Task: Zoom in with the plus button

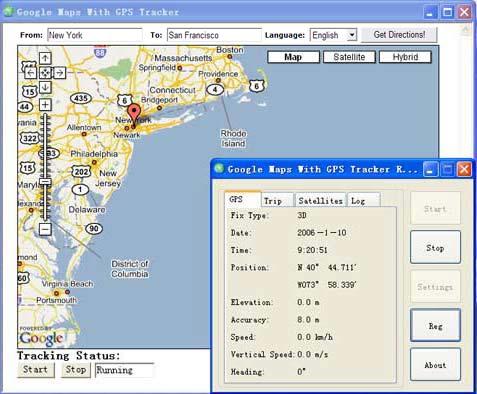Action: coord(45,105)
